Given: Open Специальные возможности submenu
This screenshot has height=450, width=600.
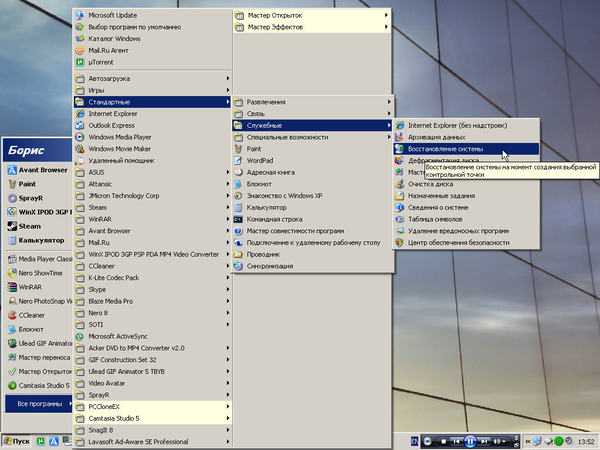Looking at the screenshot, I should coord(313,137).
